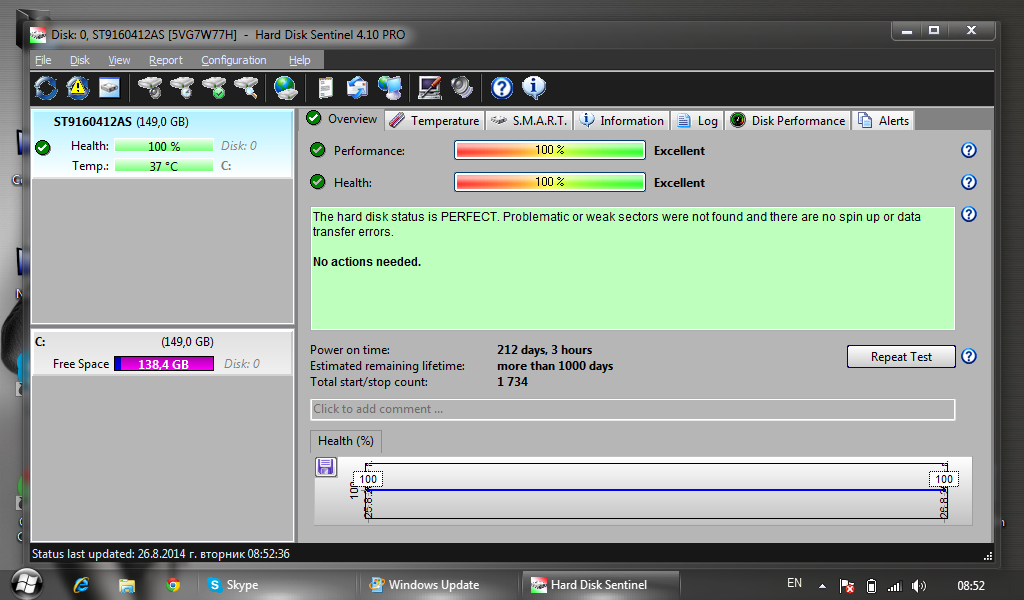
Task: Click the '1 734' start/stop count value
Action: [513, 382]
